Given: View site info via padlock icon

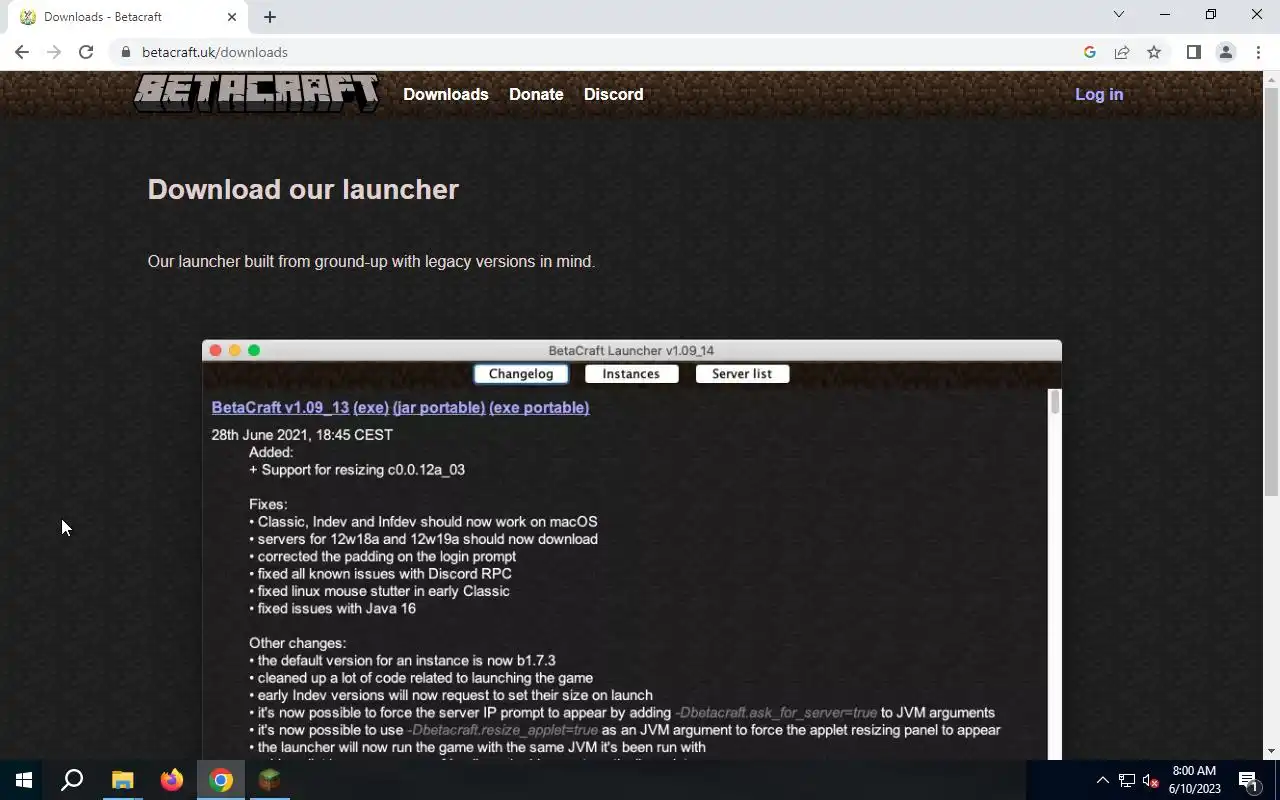Looking at the screenshot, I should 126,52.
